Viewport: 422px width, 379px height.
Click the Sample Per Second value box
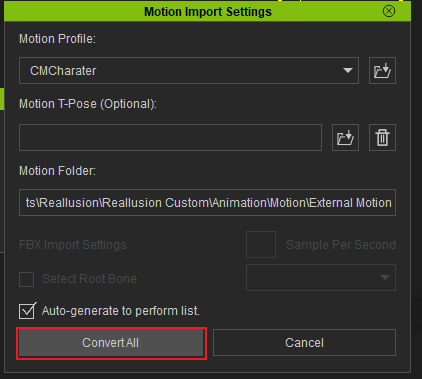pos(261,244)
